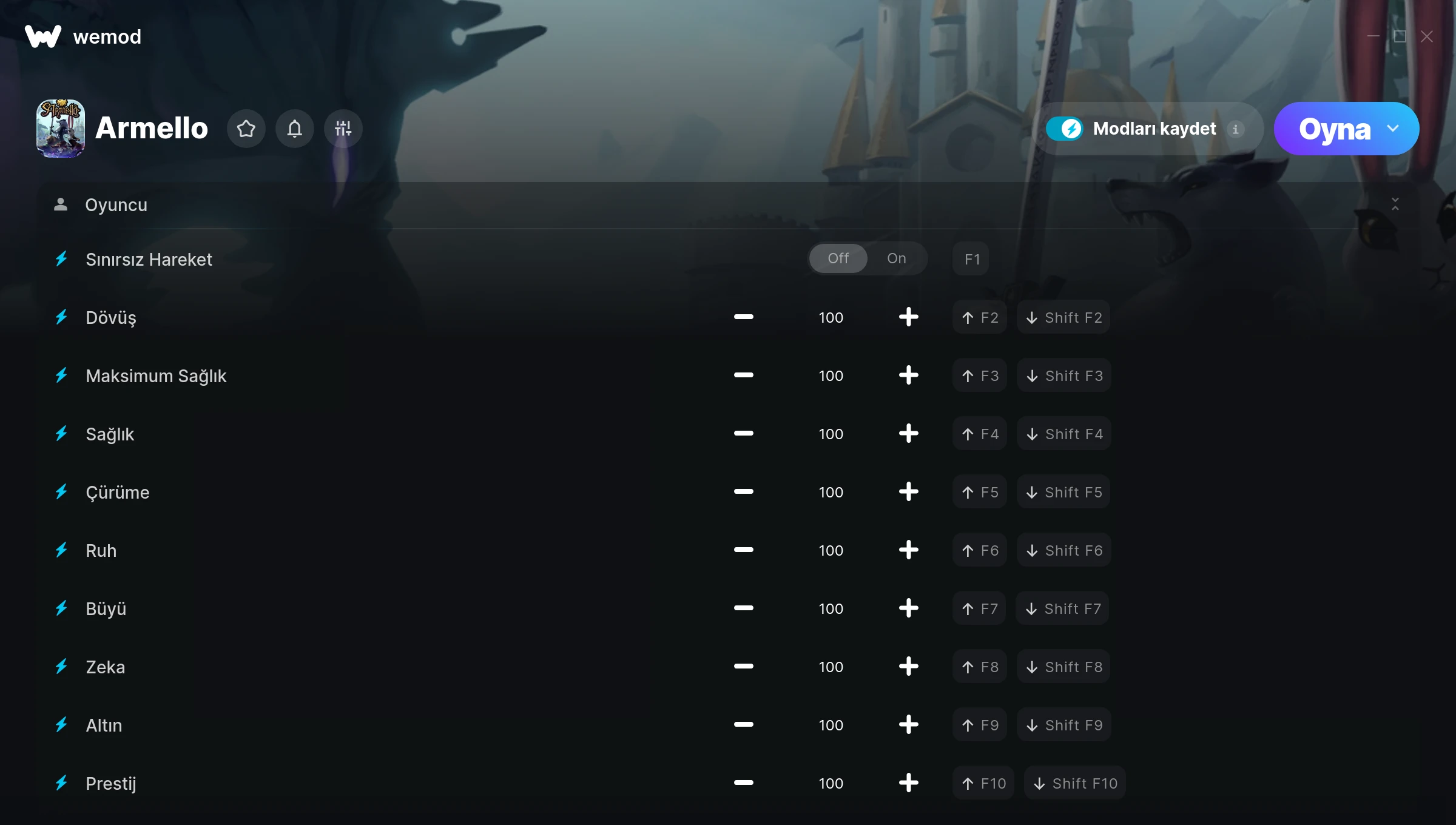Viewport: 1456px width, 825px height.
Task: Decrease Prestij value with minus icon
Action: click(743, 783)
